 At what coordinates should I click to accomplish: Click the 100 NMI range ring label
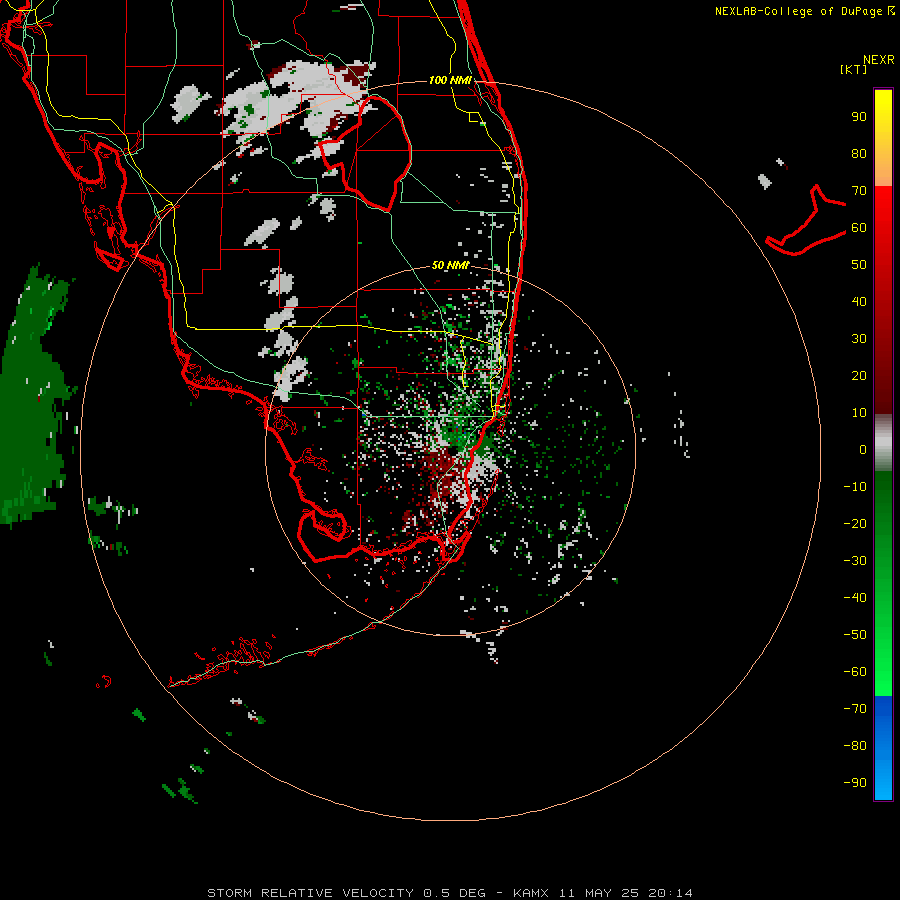tap(450, 80)
